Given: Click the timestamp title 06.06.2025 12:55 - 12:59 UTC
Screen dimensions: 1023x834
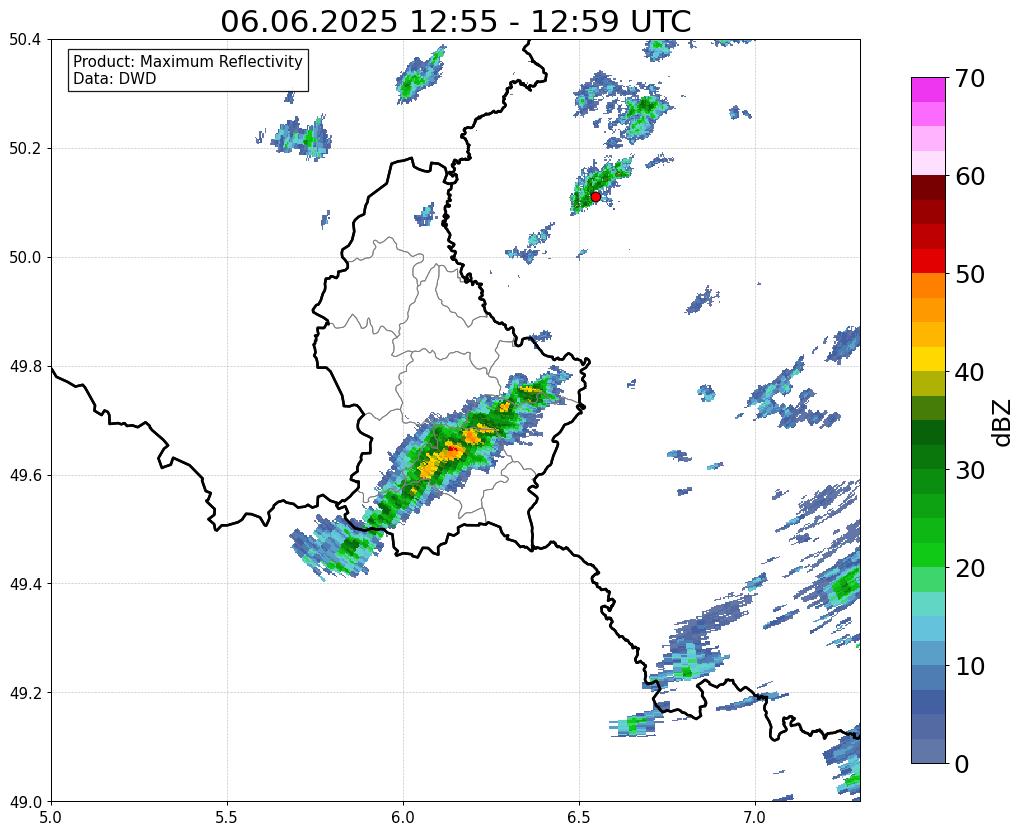Looking at the screenshot, I should (455, 22).
